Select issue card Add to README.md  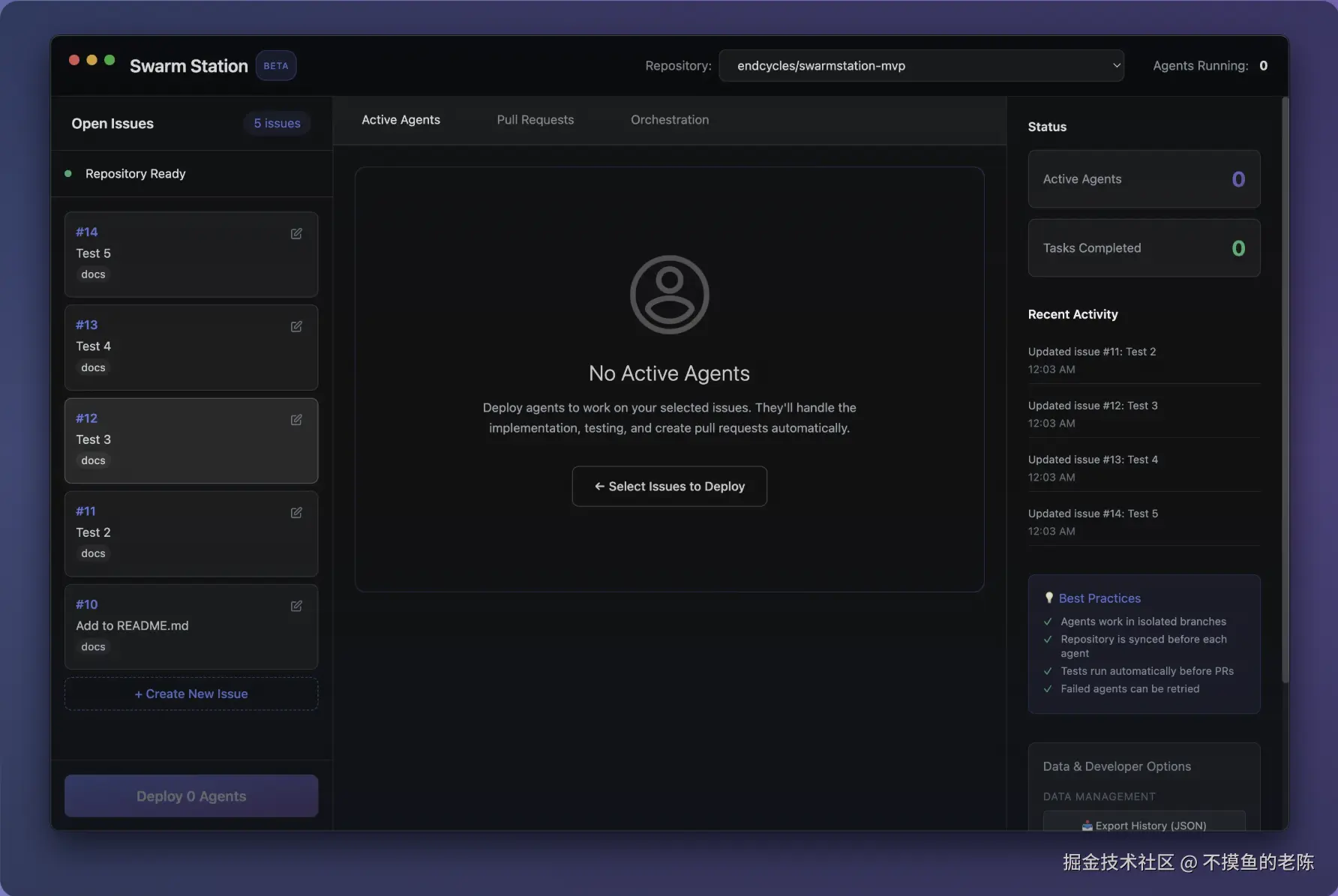(191, 626)
